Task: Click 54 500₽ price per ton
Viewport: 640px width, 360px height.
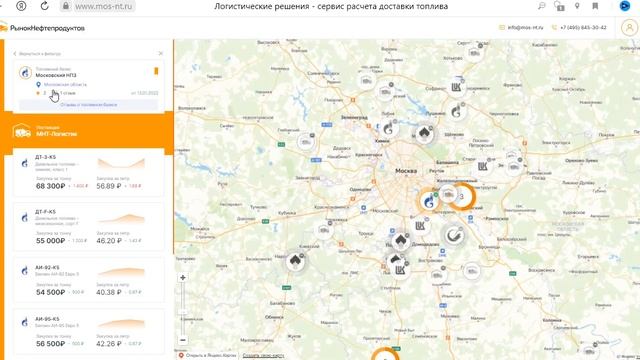Action: pos(51,292)
